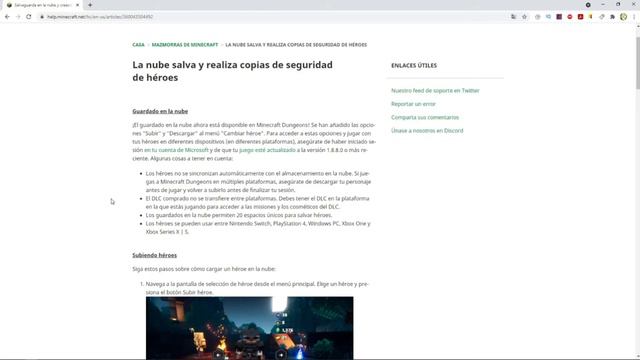The image size is (640, 360).
Task: Click the page's vertical scrollbar thumb
Action: pos(638,62)
